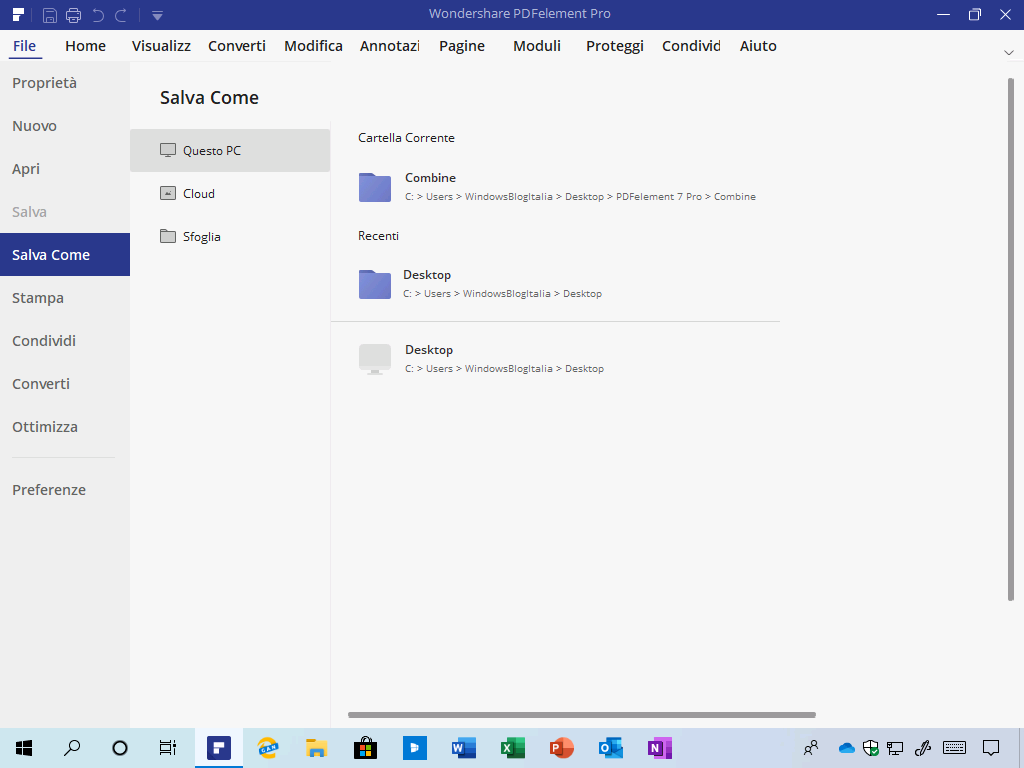Click the recent Desktop folder icon
The height and width of the screenshot is (768, 1024).
coord(375,285)
